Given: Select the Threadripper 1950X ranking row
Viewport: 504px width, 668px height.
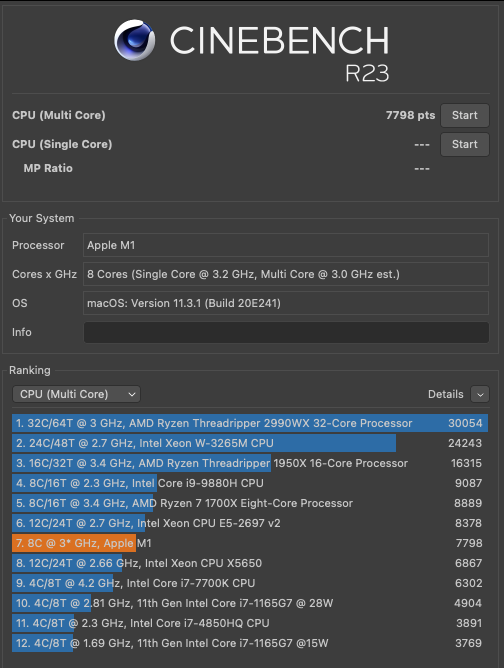Looking at the screenshot, I should pyautogui.click(x=250, y=463).
